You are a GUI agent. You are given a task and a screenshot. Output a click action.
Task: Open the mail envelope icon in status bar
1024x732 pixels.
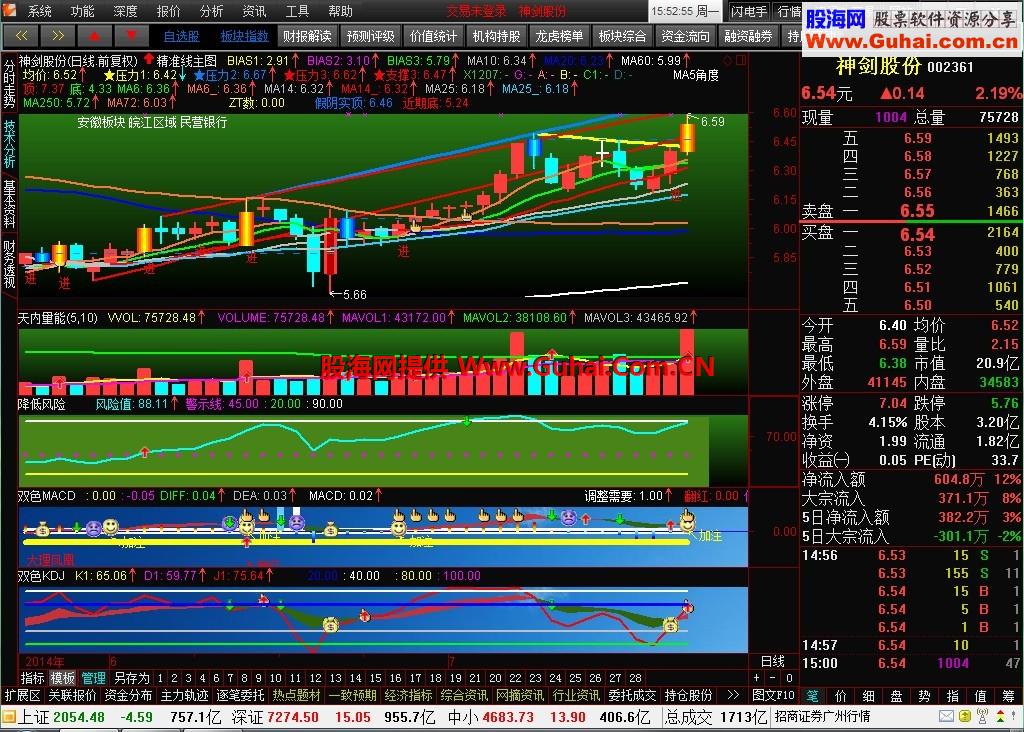tap(946, 716)
